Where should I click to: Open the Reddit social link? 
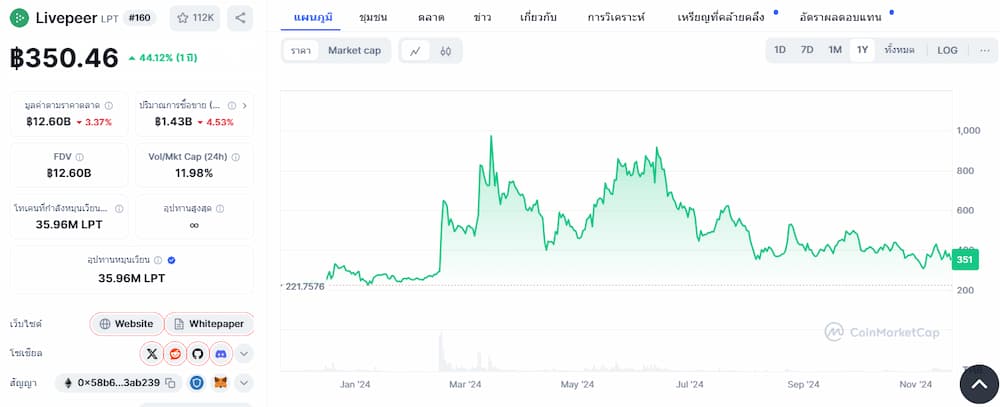coord(175,353)
